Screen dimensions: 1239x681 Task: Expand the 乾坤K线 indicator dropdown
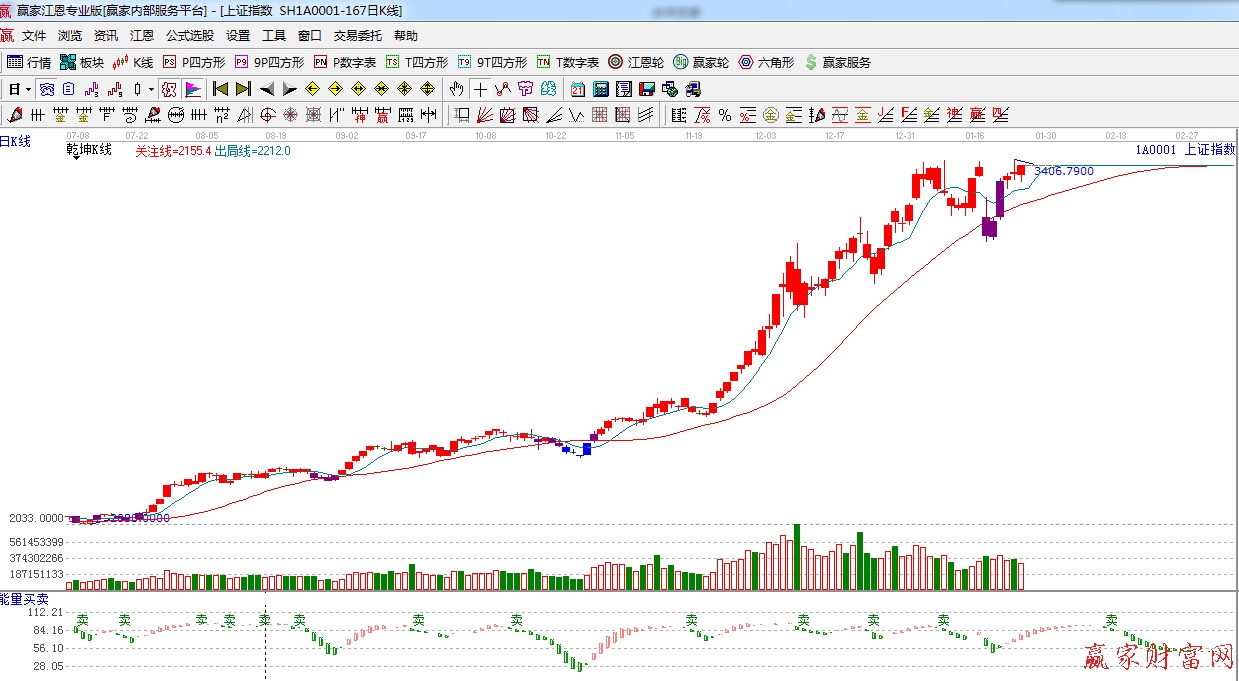(x=76, y=158)
